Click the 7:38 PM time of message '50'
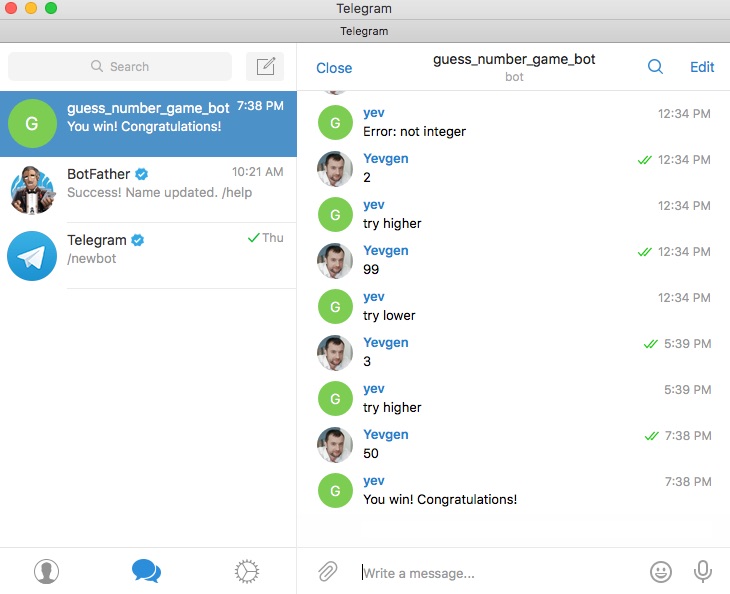 point(688,436)
